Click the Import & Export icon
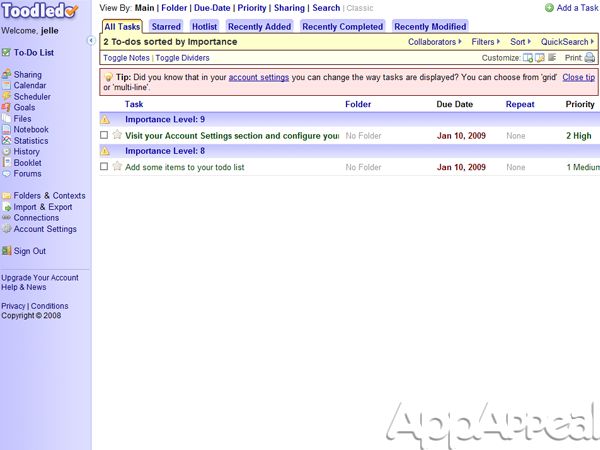The height and width of the screenshot is (450, 600). click(6, 207)
